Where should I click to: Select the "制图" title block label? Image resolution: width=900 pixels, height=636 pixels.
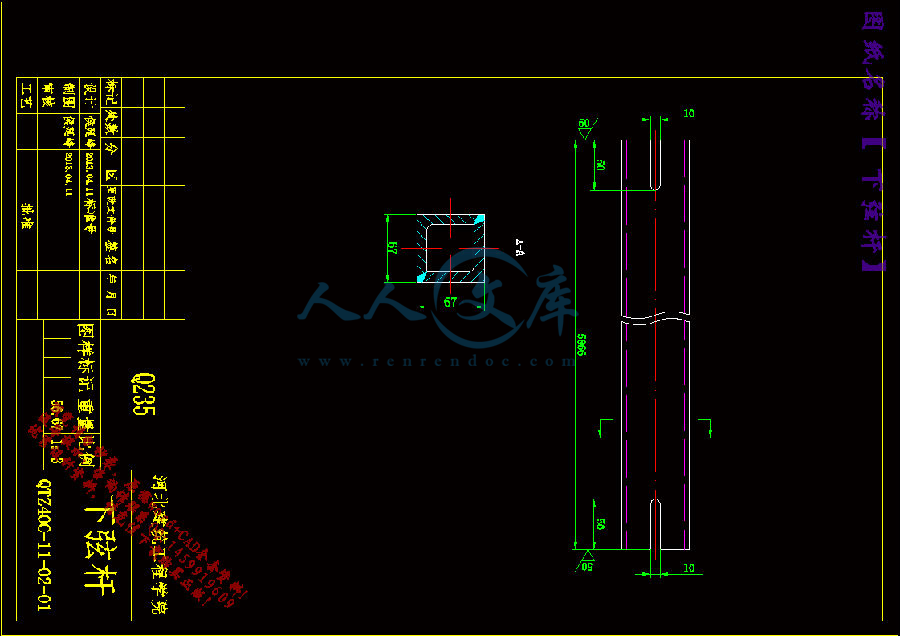point(69,95)
